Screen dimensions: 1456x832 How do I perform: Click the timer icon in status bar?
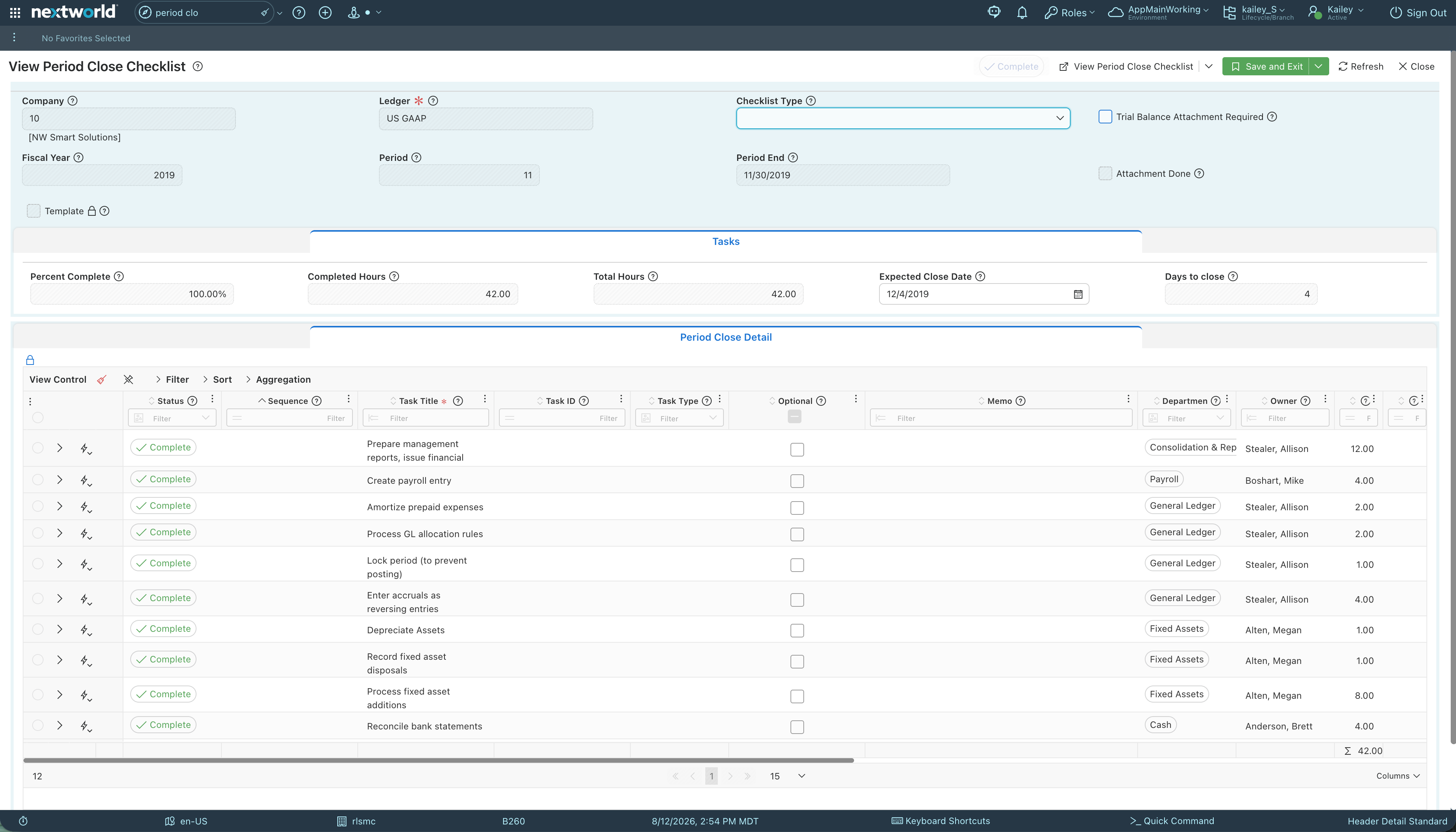tap(23, 821)
